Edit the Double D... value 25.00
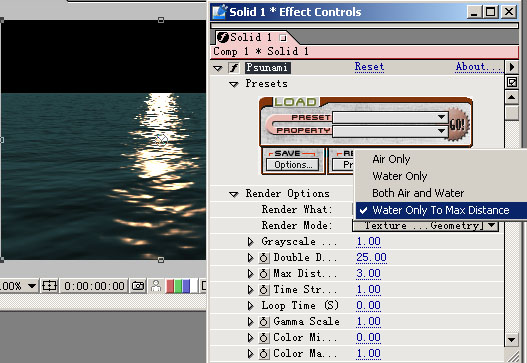The image size is (527, 363). click(x=371, y=258)
